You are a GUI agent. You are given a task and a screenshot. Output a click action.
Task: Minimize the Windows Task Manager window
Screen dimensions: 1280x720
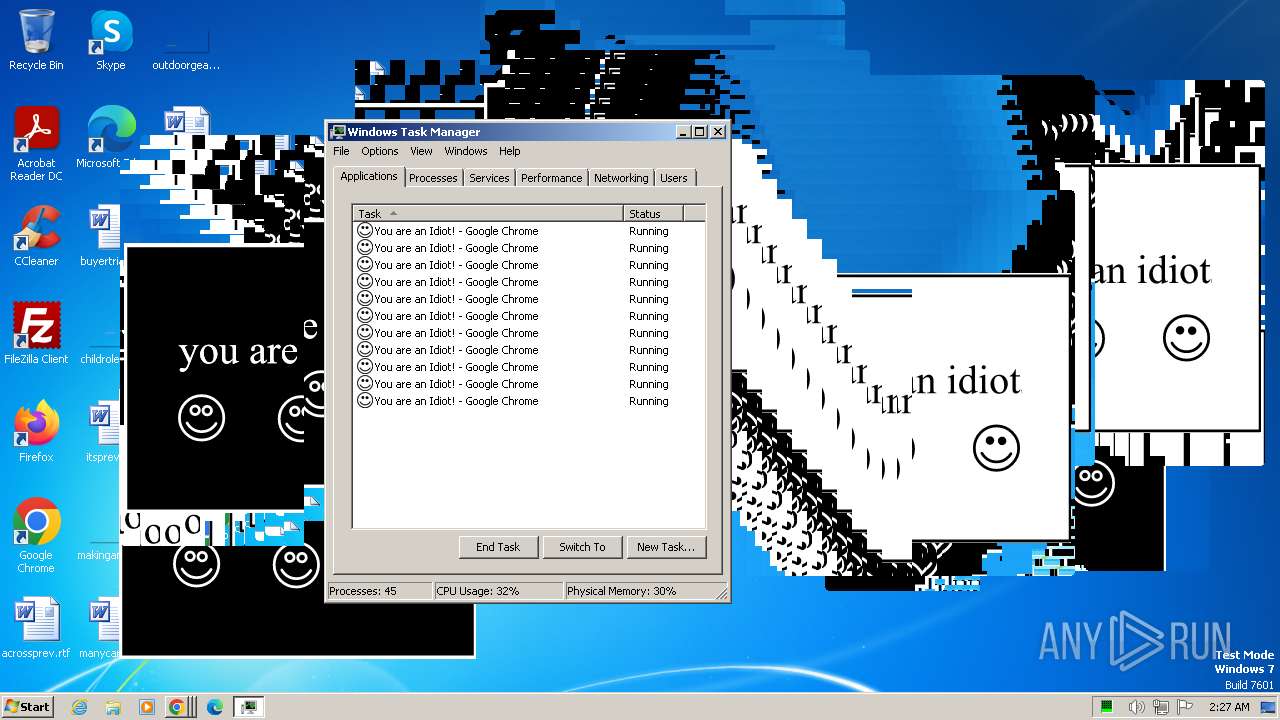pos(683,132)
